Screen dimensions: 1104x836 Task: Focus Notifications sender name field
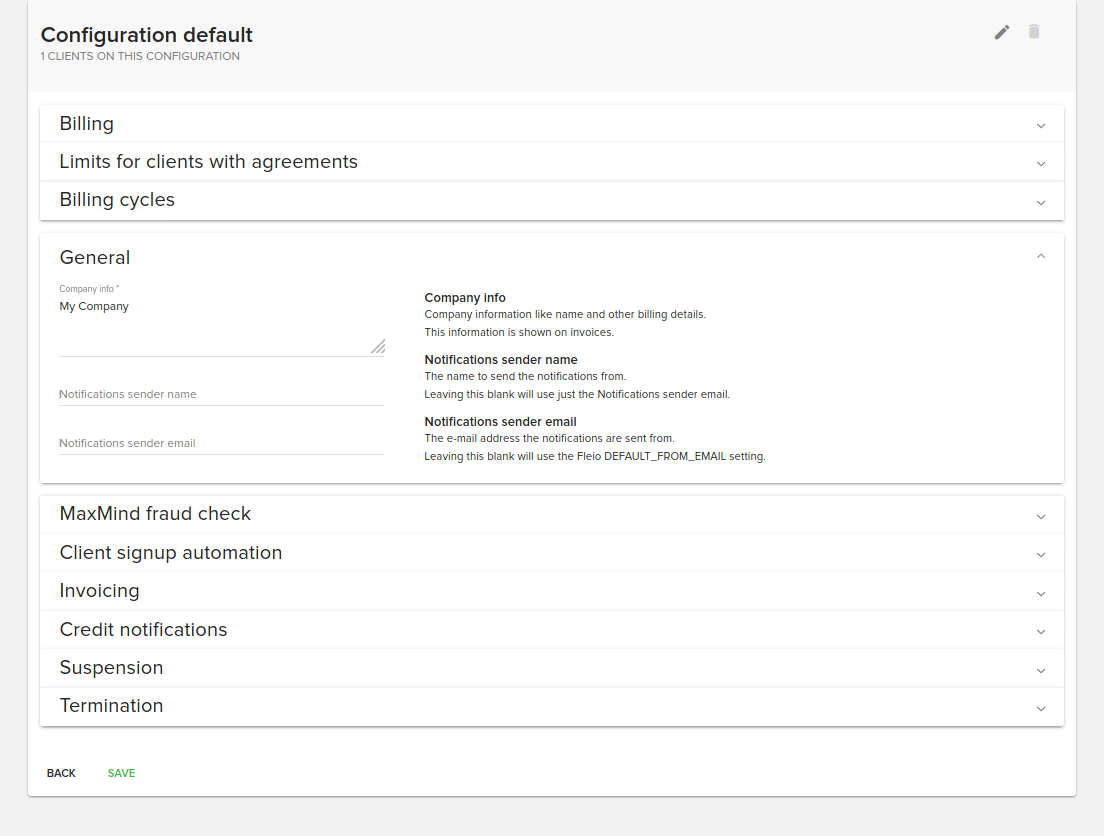click(221, 394)
